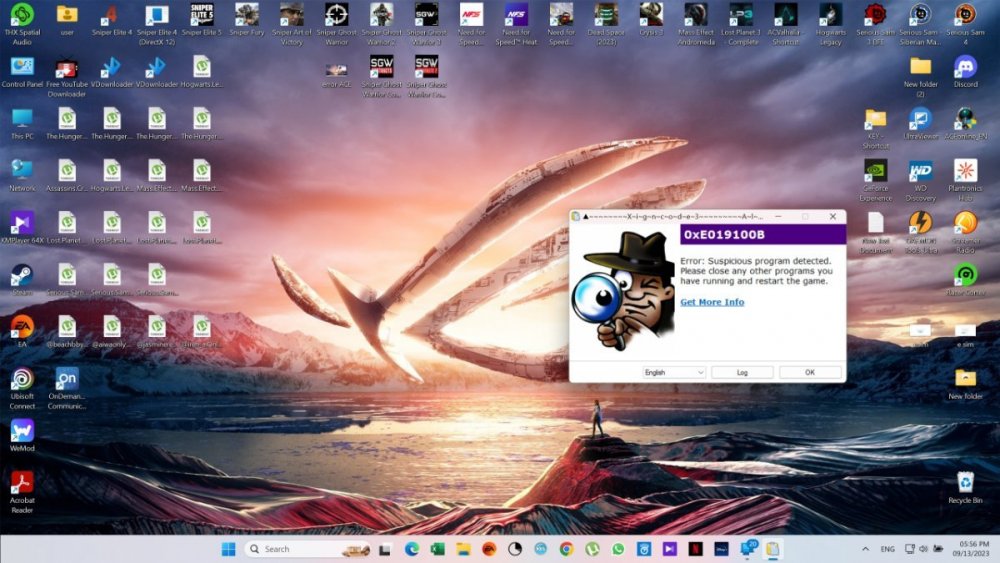This screenshot has height=563, width=1000.
Task: Open WhatsApp from the taskbar
Action: (618, 549)
